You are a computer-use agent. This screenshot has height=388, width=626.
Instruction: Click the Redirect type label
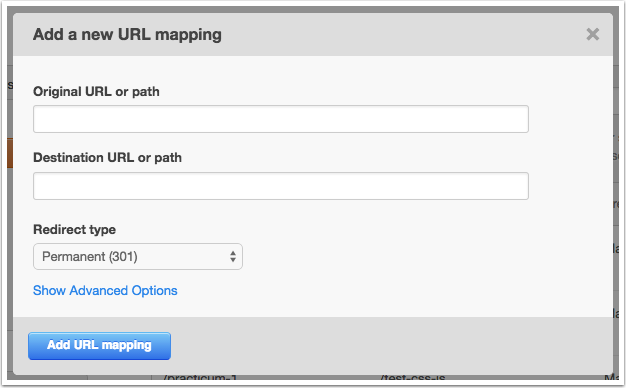(74, 230)
